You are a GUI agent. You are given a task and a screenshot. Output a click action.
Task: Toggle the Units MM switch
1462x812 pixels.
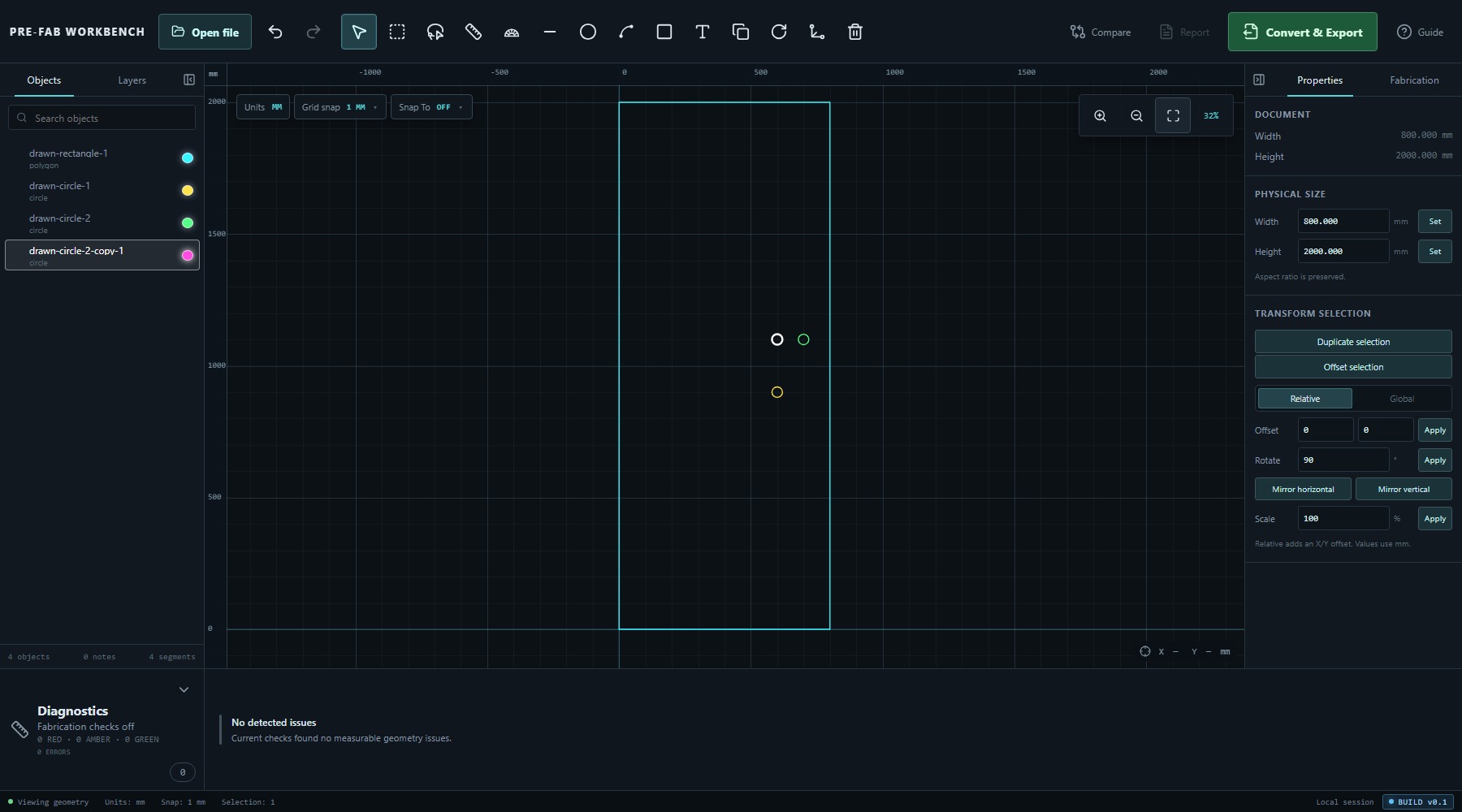(x=263, y=107)
